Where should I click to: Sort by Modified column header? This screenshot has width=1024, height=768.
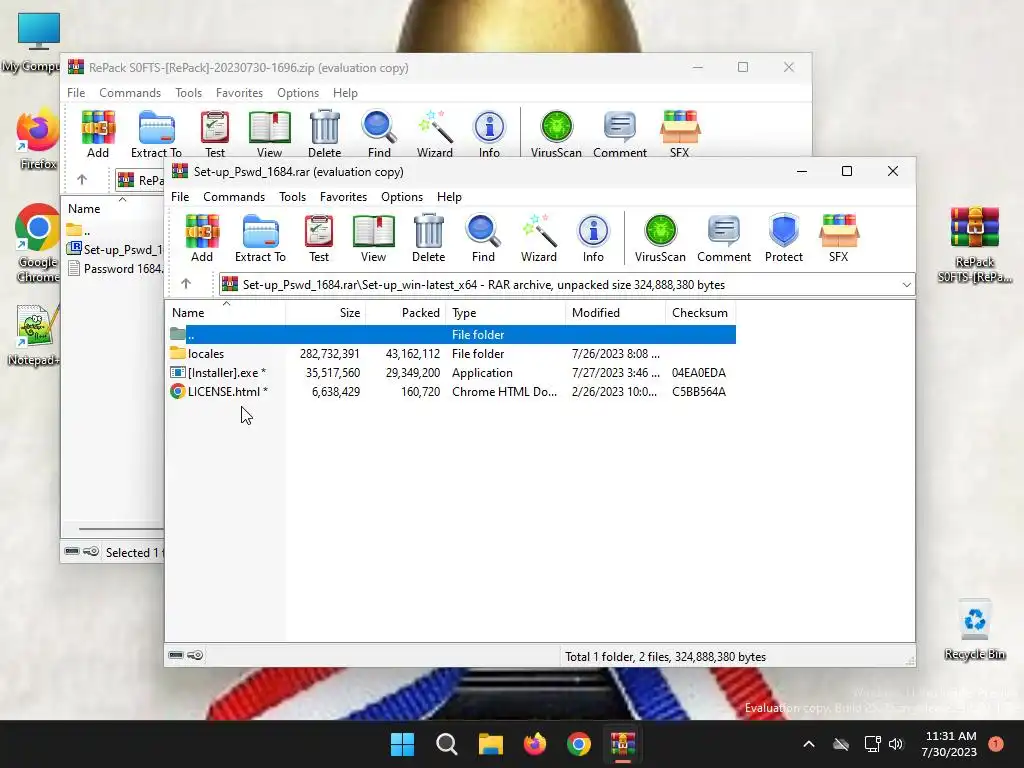point(615,313)
